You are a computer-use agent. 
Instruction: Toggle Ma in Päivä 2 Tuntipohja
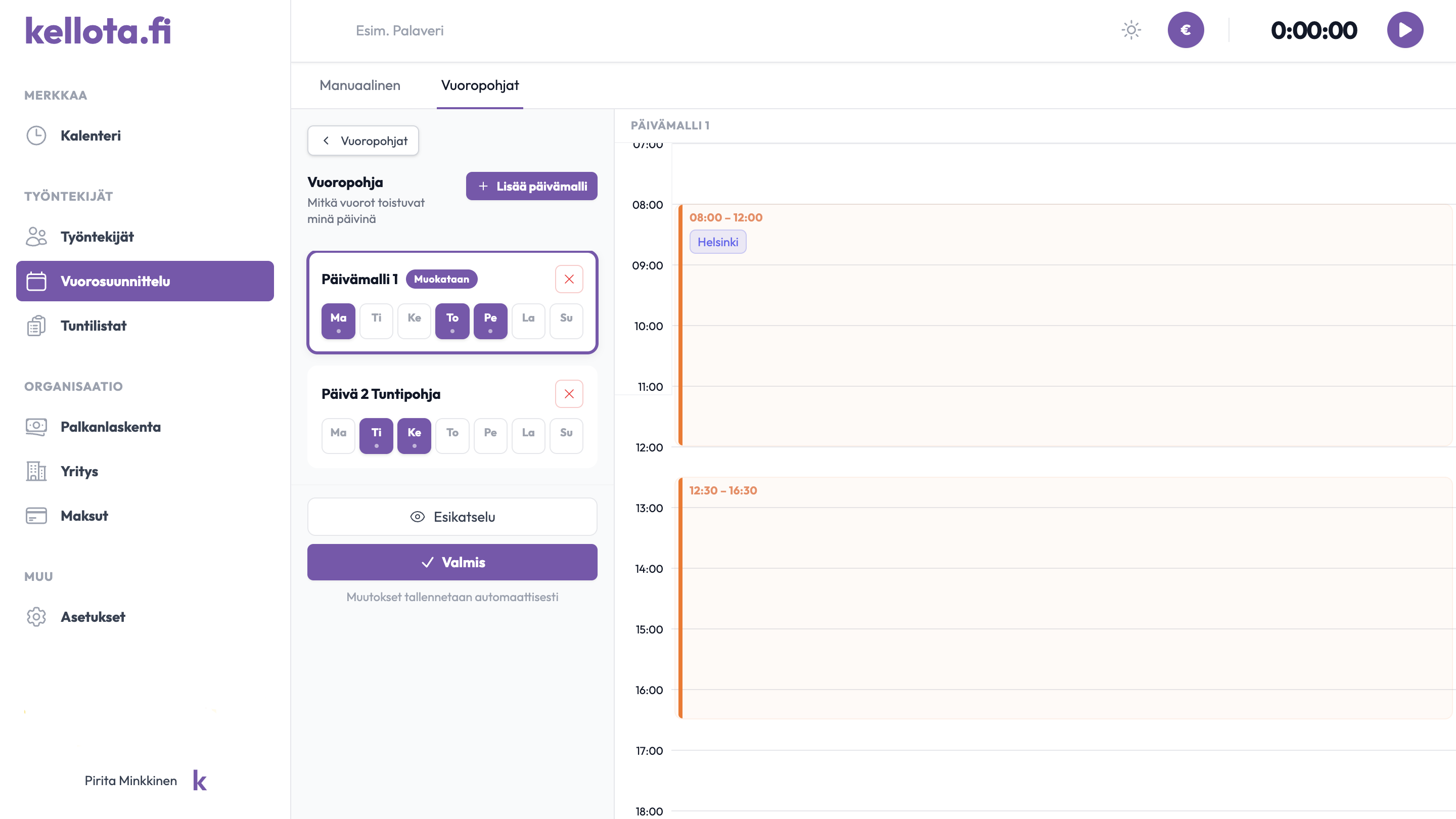pyautogui.click(x=338, y=436)
